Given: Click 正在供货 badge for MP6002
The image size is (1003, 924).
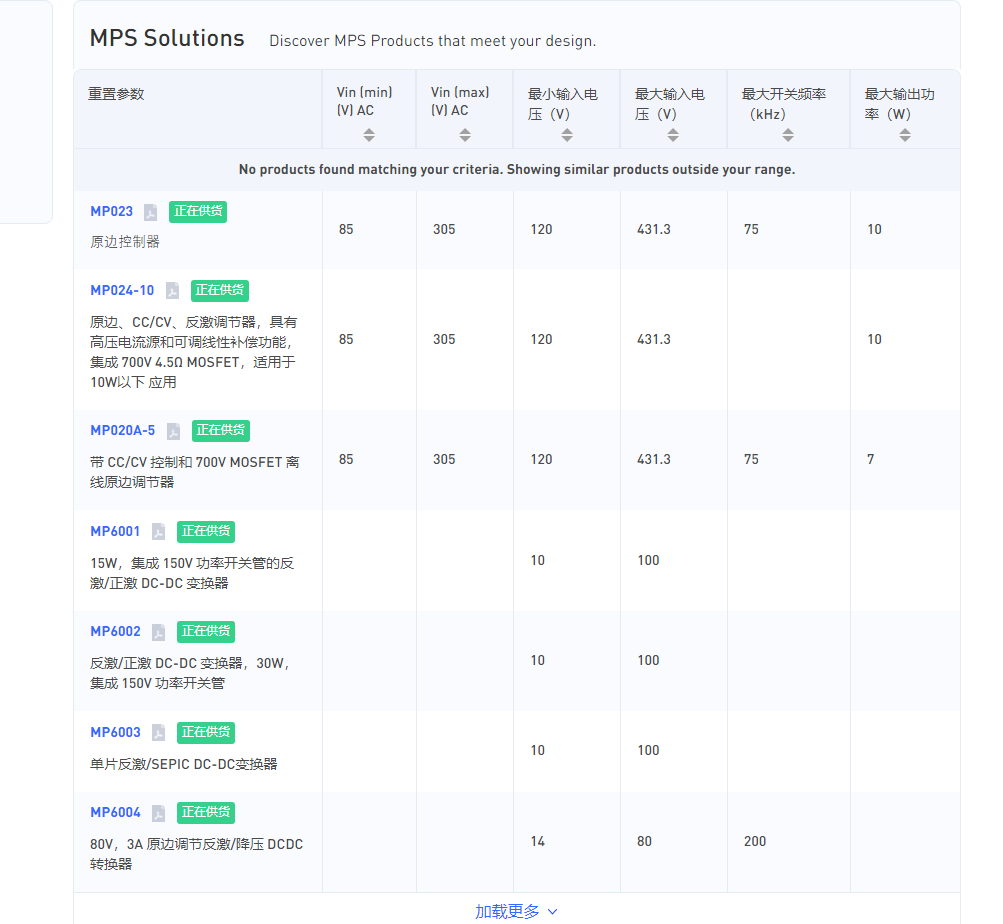Looking at the screenshot, I should [206, 632].
